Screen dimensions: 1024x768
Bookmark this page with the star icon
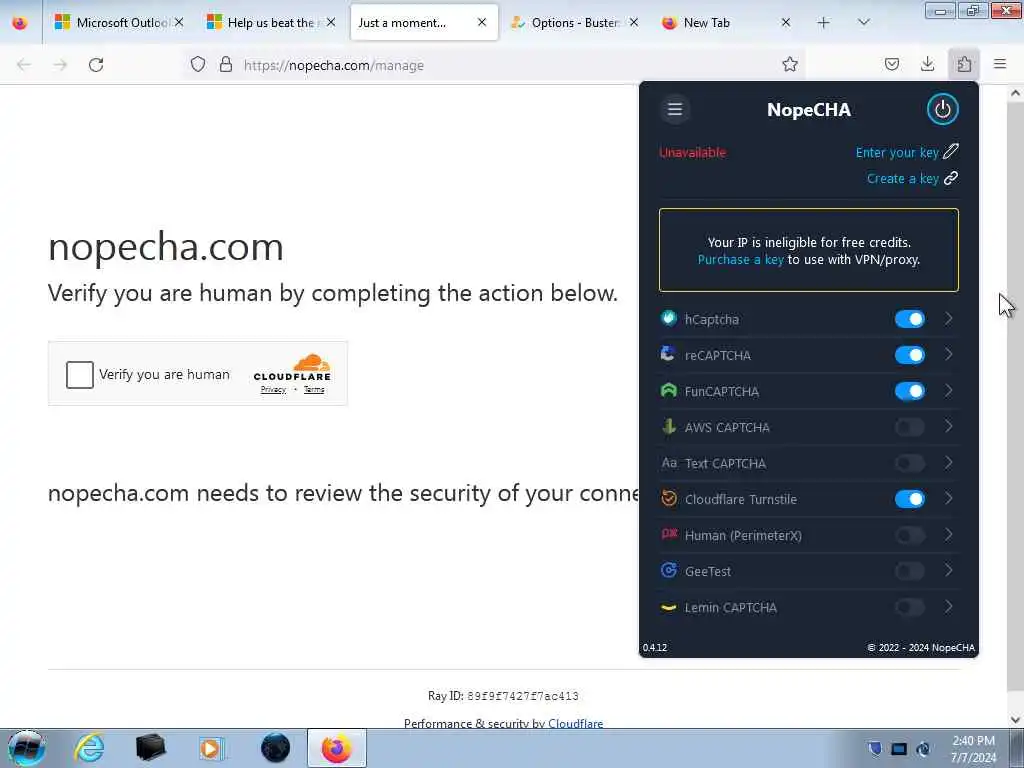tap(790, 64)
